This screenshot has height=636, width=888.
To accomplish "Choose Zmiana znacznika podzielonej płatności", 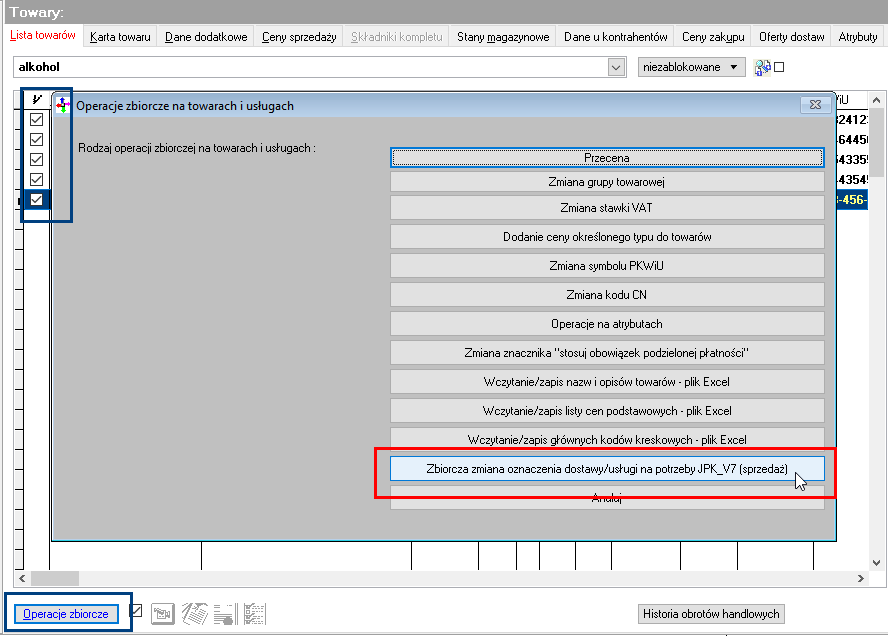I will coord(607,353).
